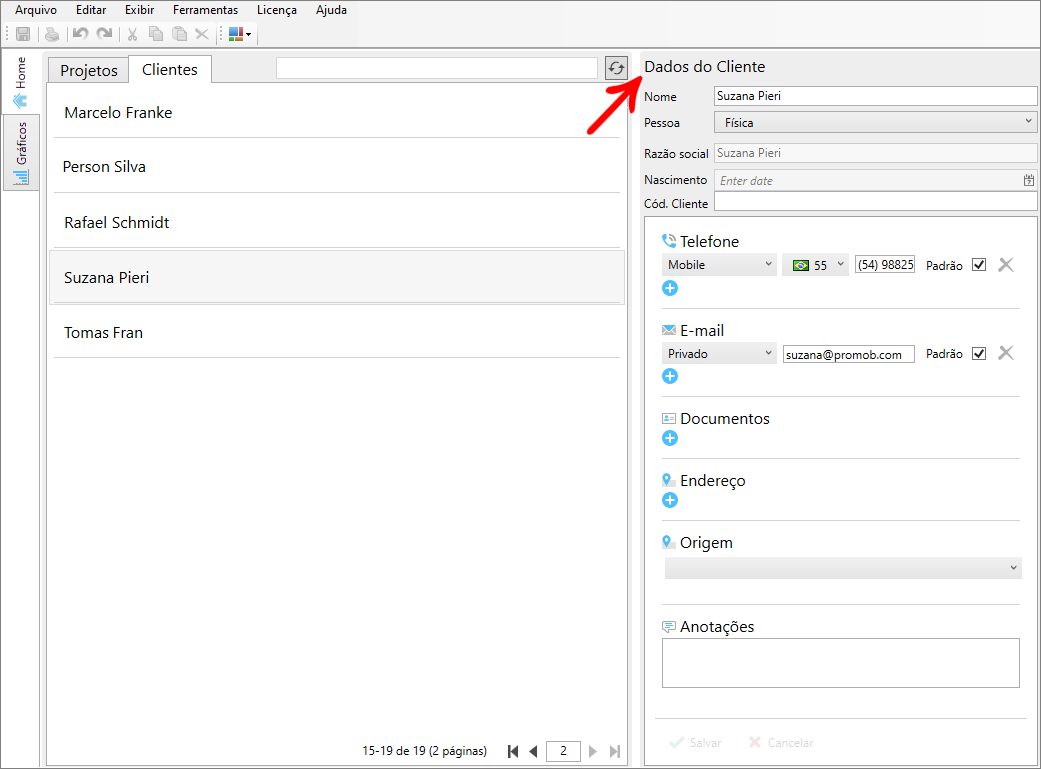Viewport: 1041px width, 769px height.
Task: Add a new Endereço entry
Action: pyautogui.click(x=670, y=500)
